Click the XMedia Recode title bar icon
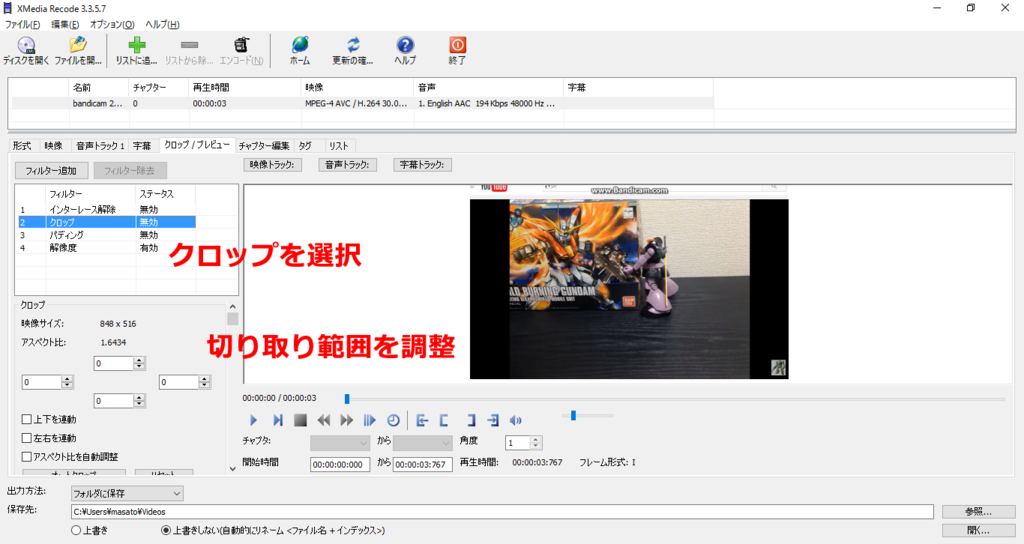1024x544 pixels. [8, 8]
